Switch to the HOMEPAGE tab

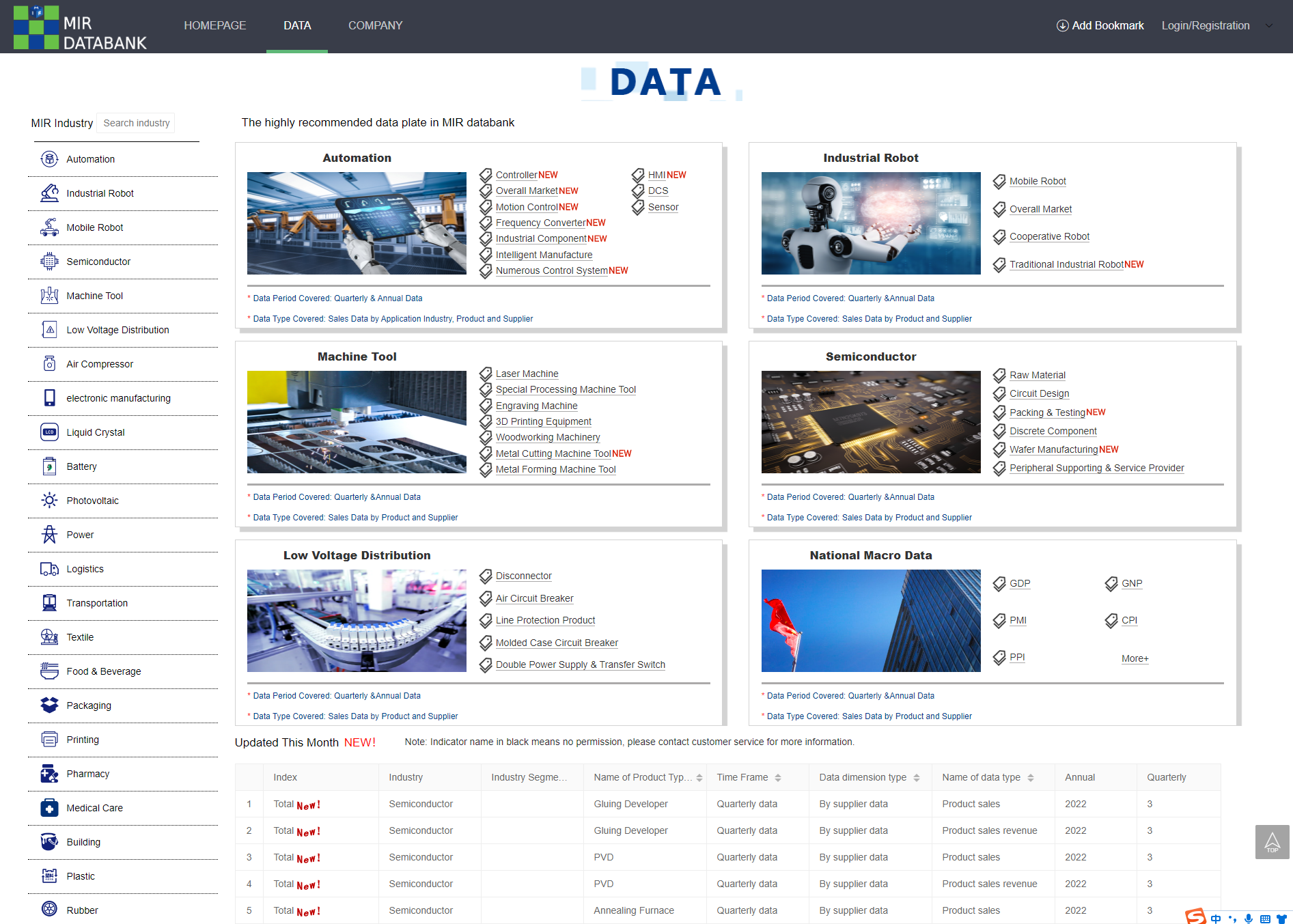tap(214, 25)
